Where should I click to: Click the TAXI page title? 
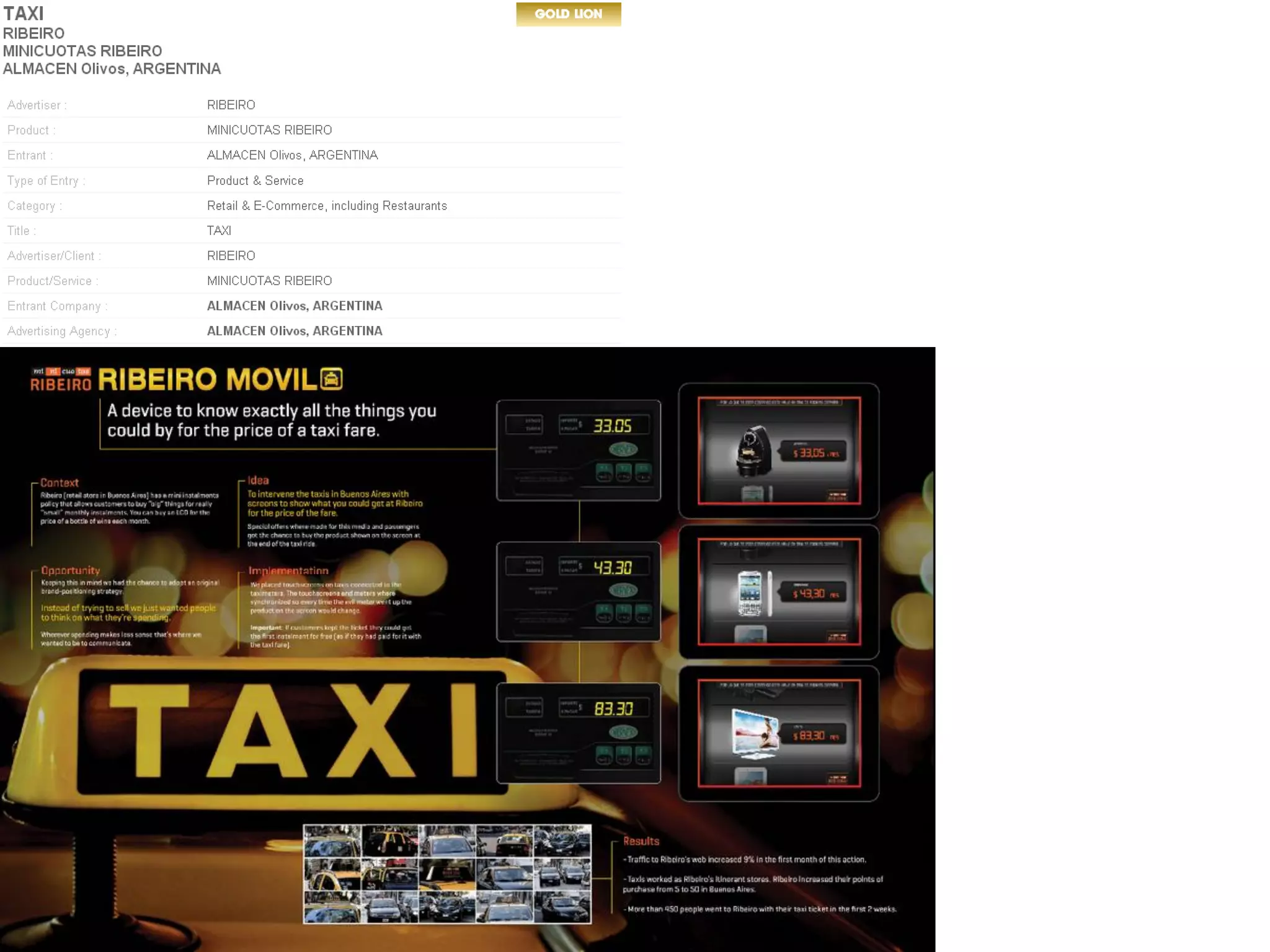pyautogui.click(x=24, y=13)
